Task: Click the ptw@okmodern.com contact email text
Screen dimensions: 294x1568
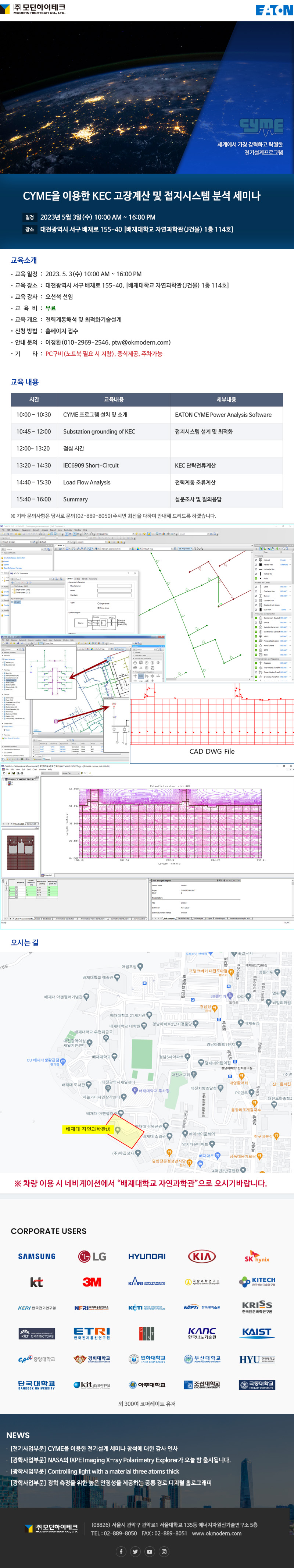Action: point(140,343)
